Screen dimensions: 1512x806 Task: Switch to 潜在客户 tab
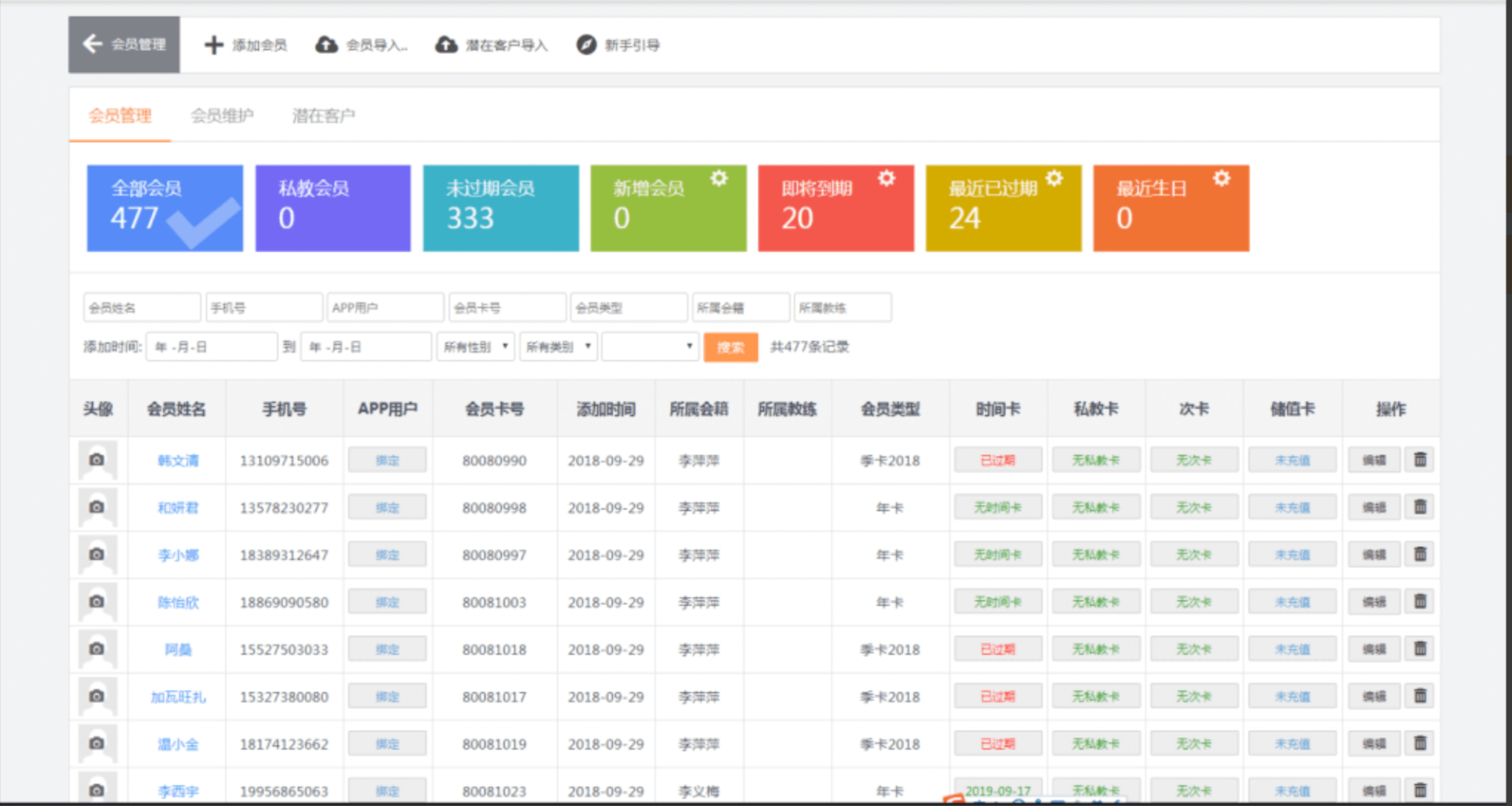[x=323, y=116]
